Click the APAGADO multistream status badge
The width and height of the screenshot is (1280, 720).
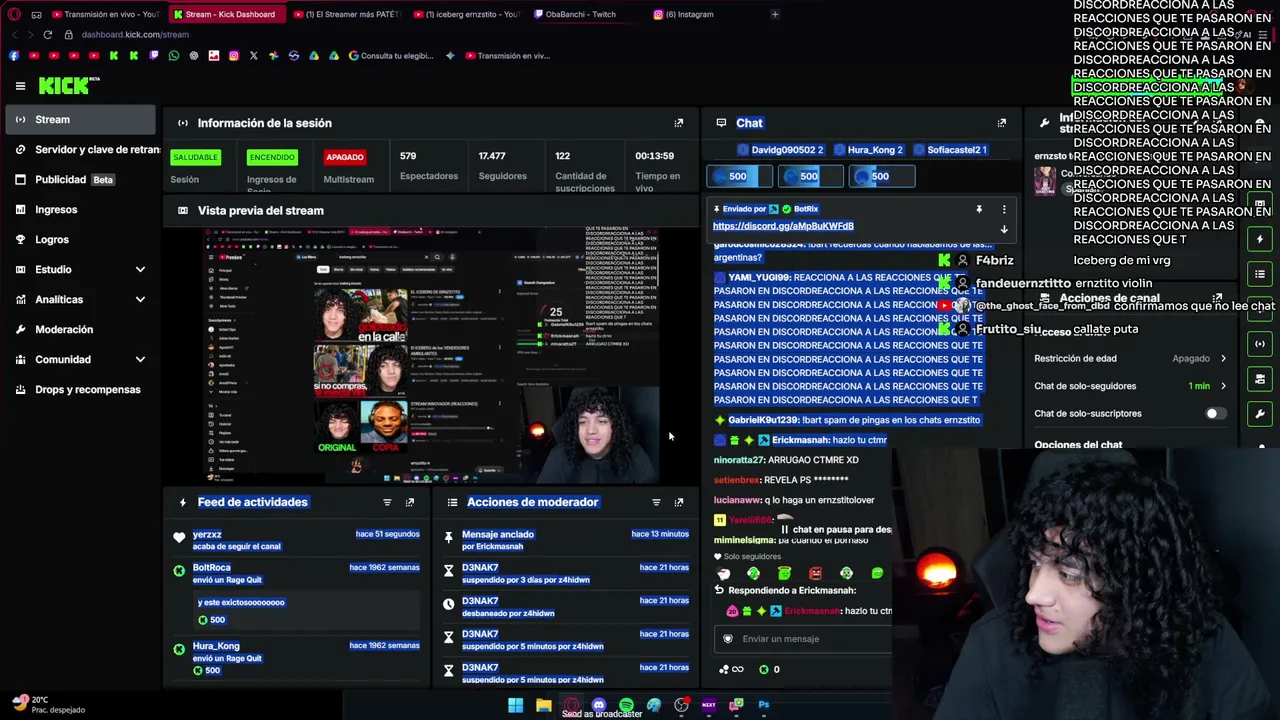(345, 157)
